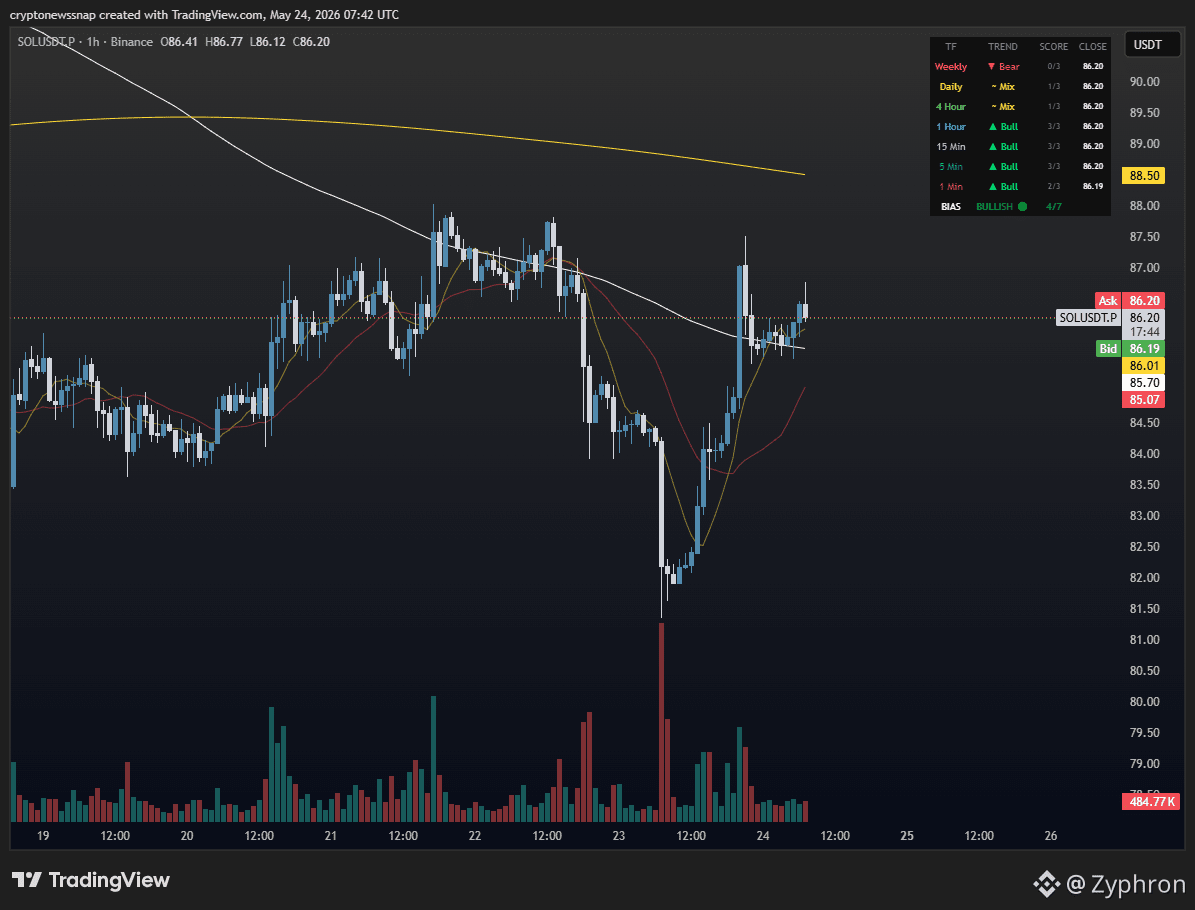Click the 2/3 score in the 1 Min row
The image size is (1195, 910).
[x=1053, y=187]
